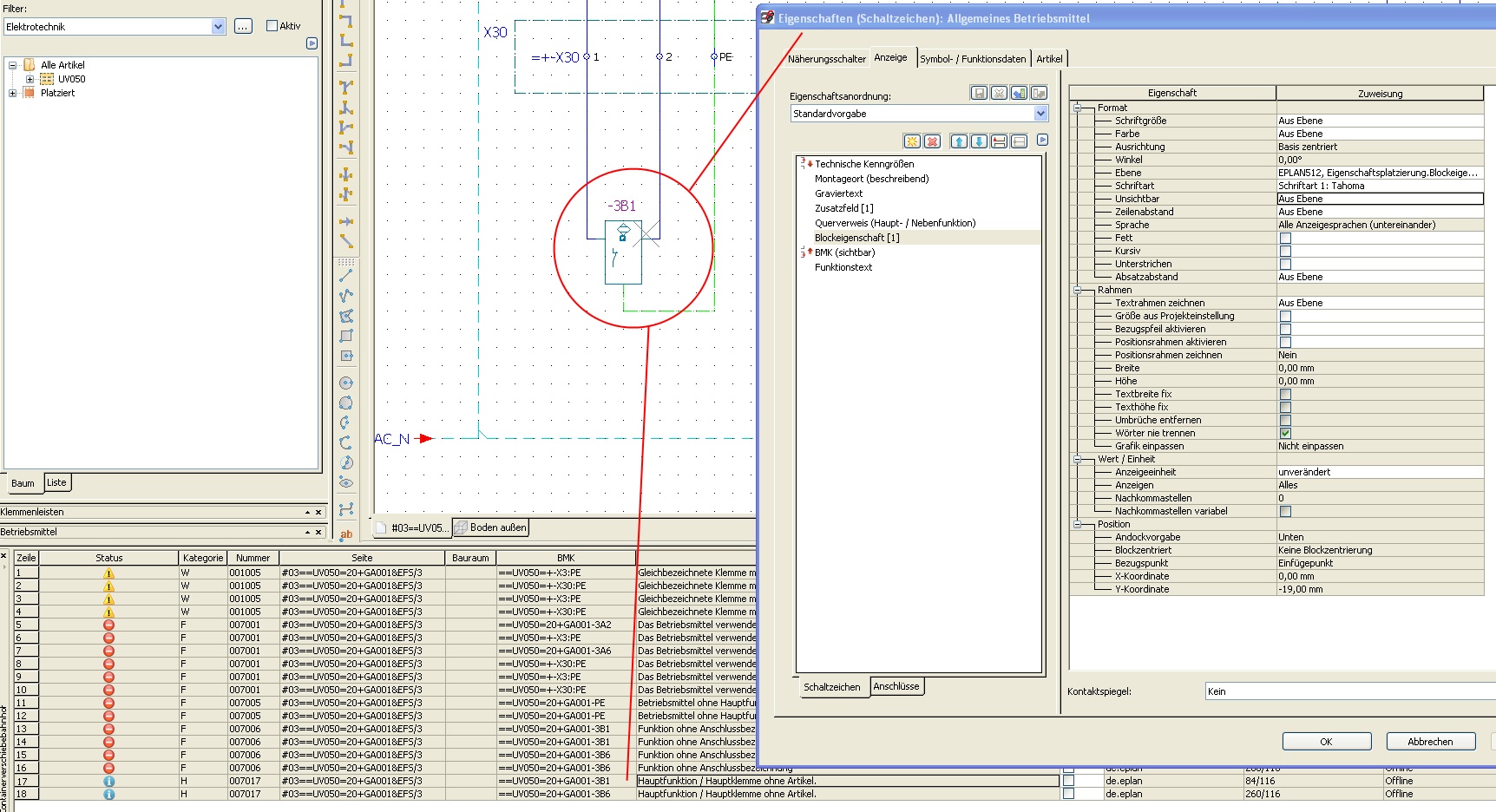Enable the Aktiv filter checkbox
The image size is (1496, 812).
click(x=272, y=26)
